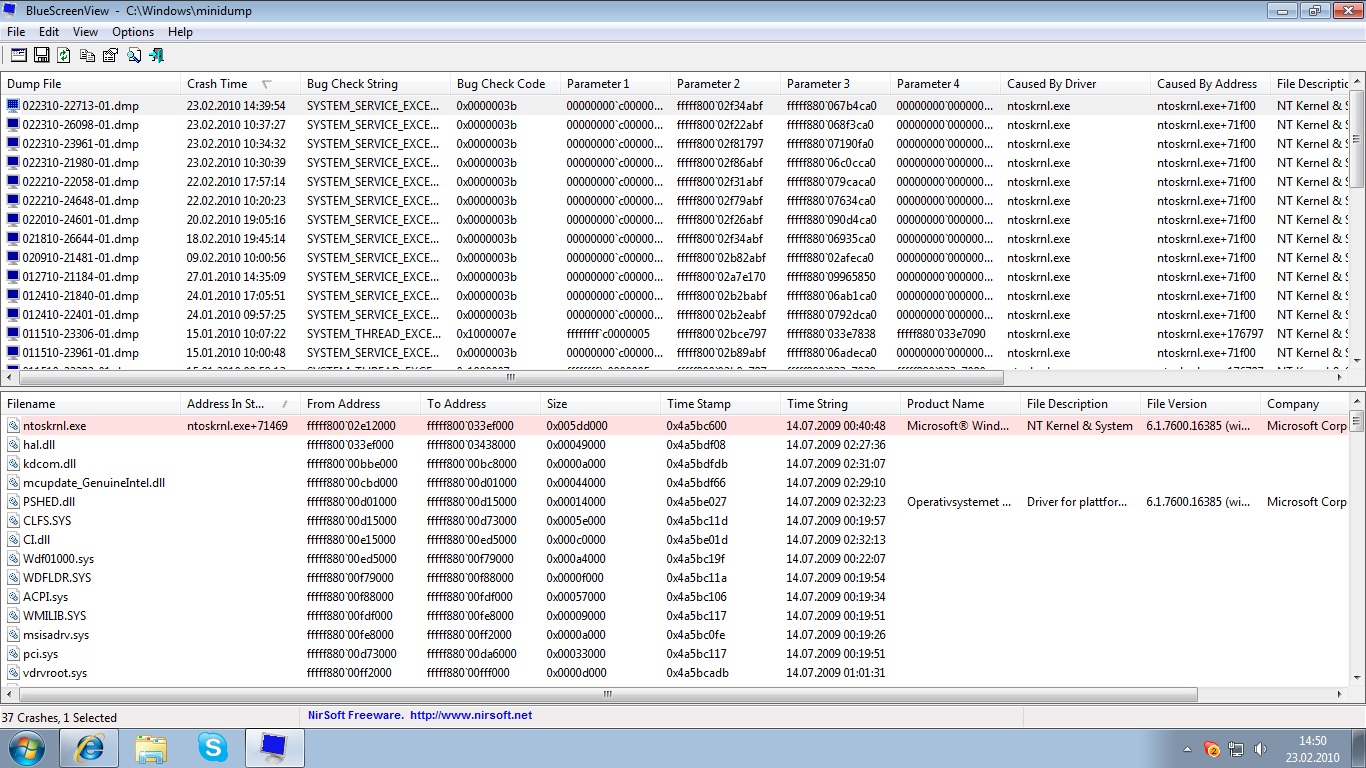The image size is (1366, 768).
Task: Click lower pane horizontal scrollbar thumb
Action: pos(608,693)
